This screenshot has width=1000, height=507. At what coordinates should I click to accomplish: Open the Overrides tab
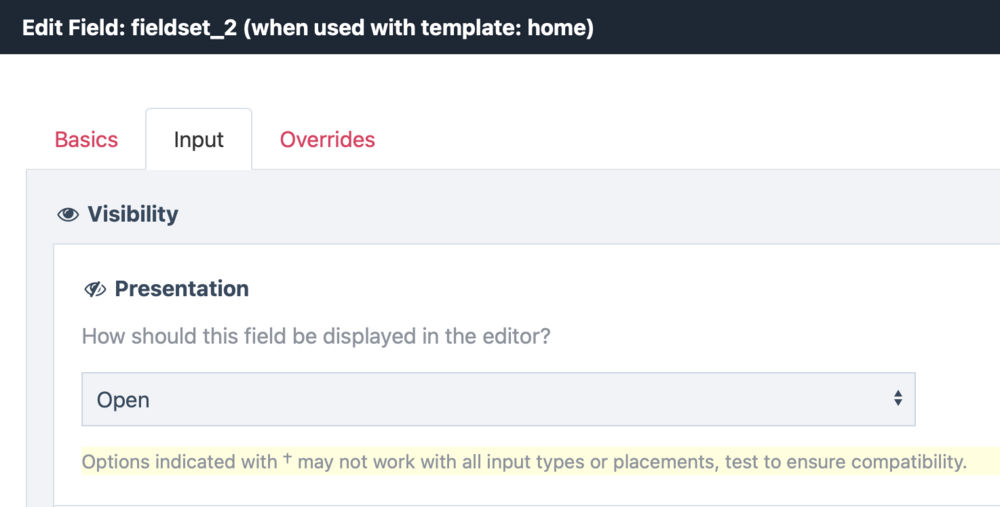pyautogui.click(x=327, y=140)
